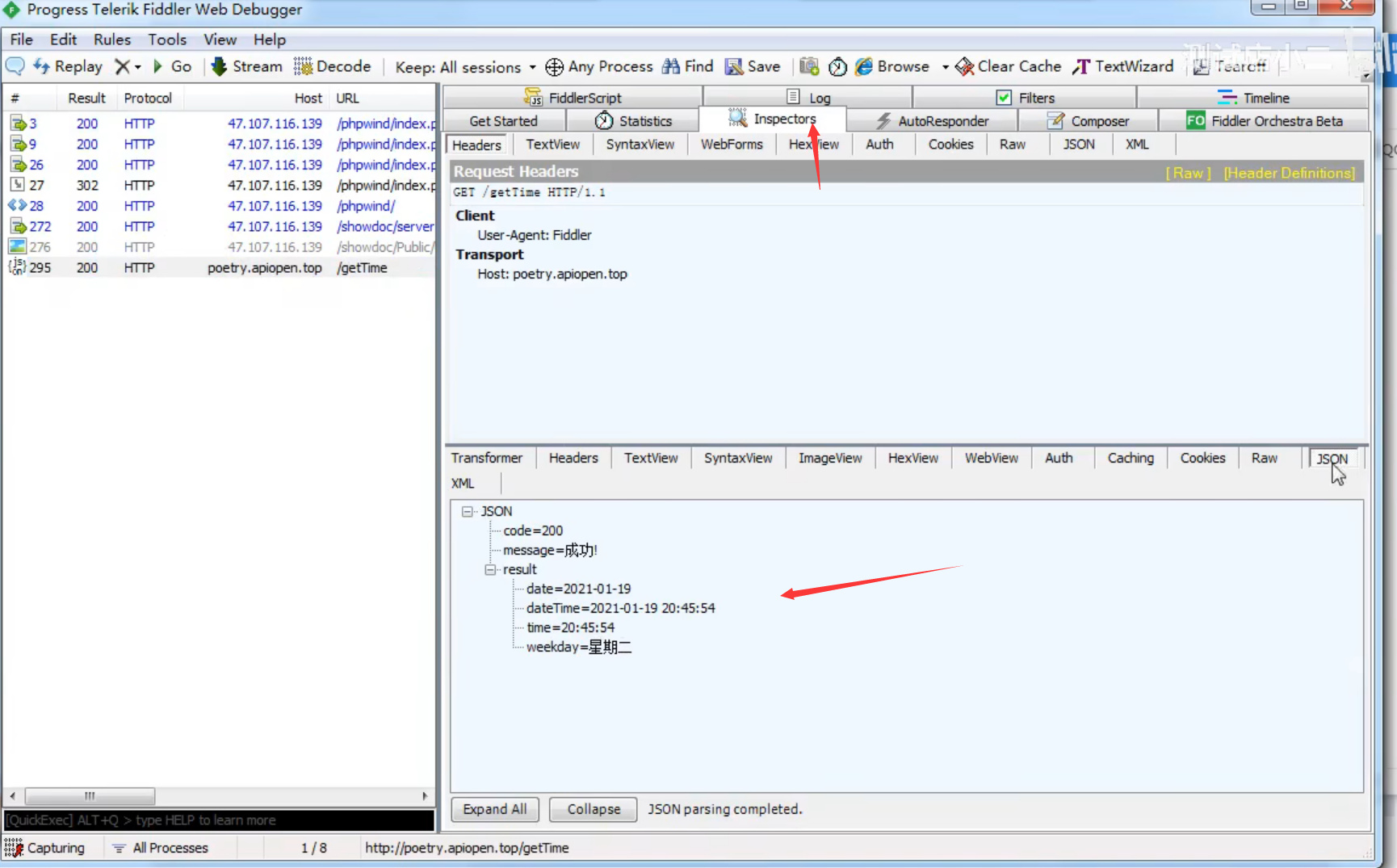Toggle Stream mode in toolbar
Image resolution: width=1397 pixels, height=868 pixels.
click(x=246, y=66)
